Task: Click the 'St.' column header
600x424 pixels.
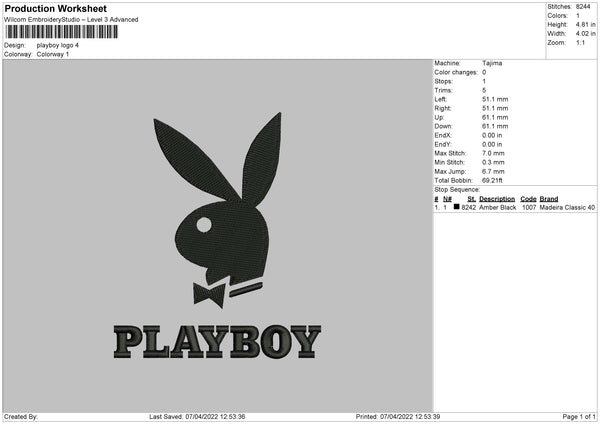Action: (x=471, y=199)
